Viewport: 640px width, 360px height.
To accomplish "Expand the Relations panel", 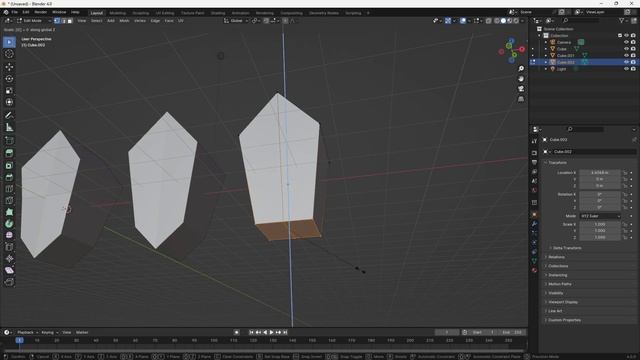I will tap(556, 257).
